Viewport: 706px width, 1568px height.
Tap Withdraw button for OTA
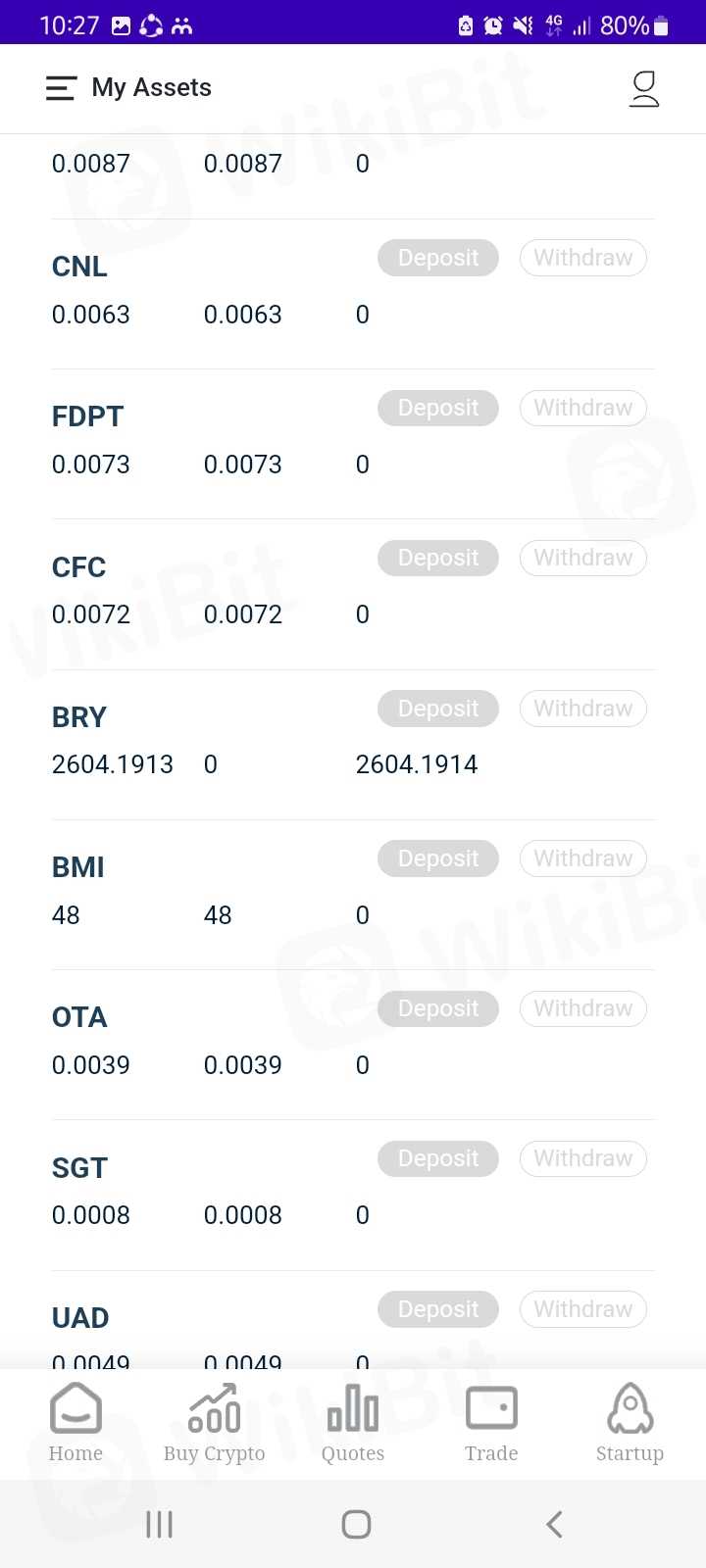[582, 1008]
